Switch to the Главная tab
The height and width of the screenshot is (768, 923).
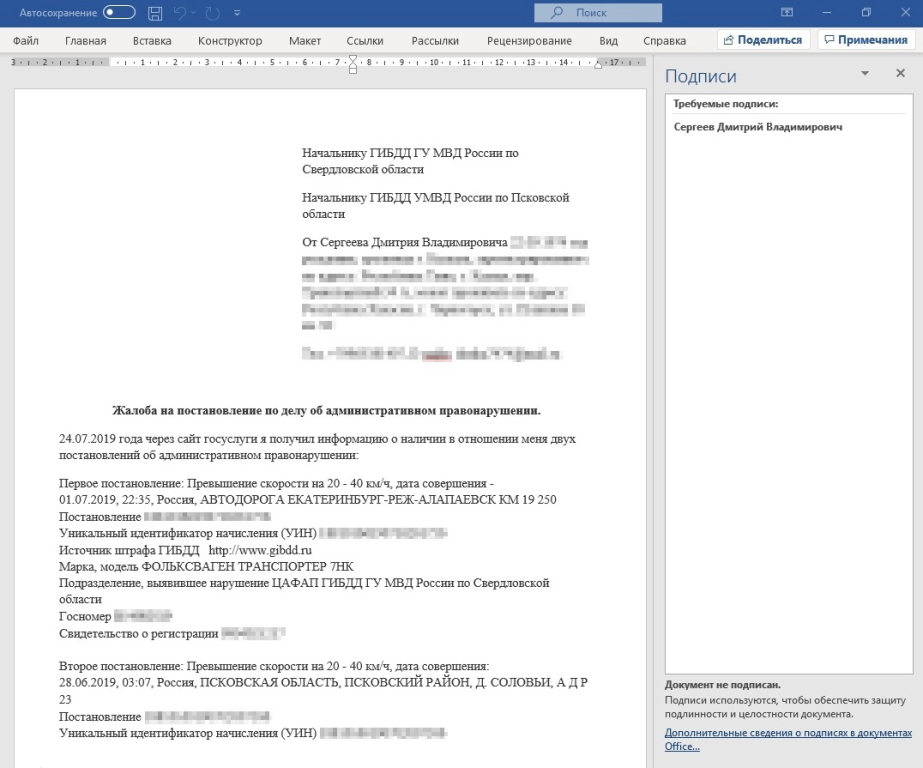[86, 41]
